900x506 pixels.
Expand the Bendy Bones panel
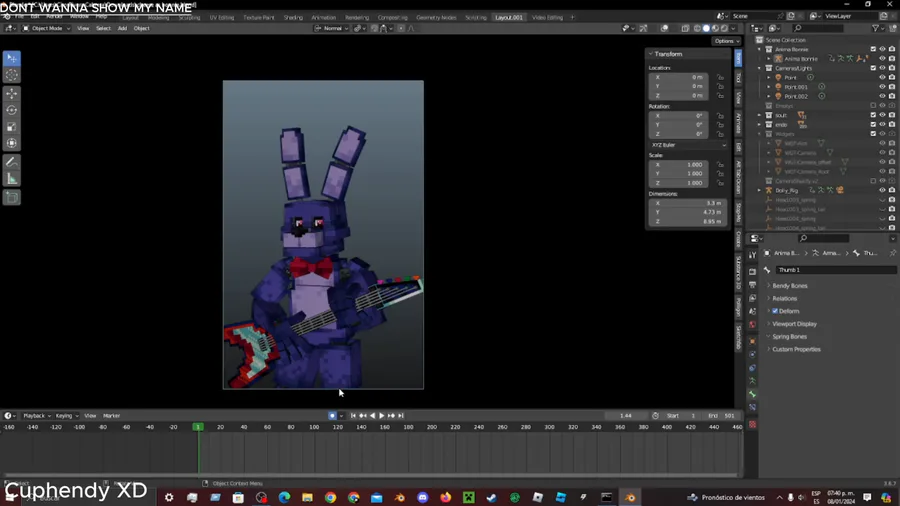click(789, 286)
